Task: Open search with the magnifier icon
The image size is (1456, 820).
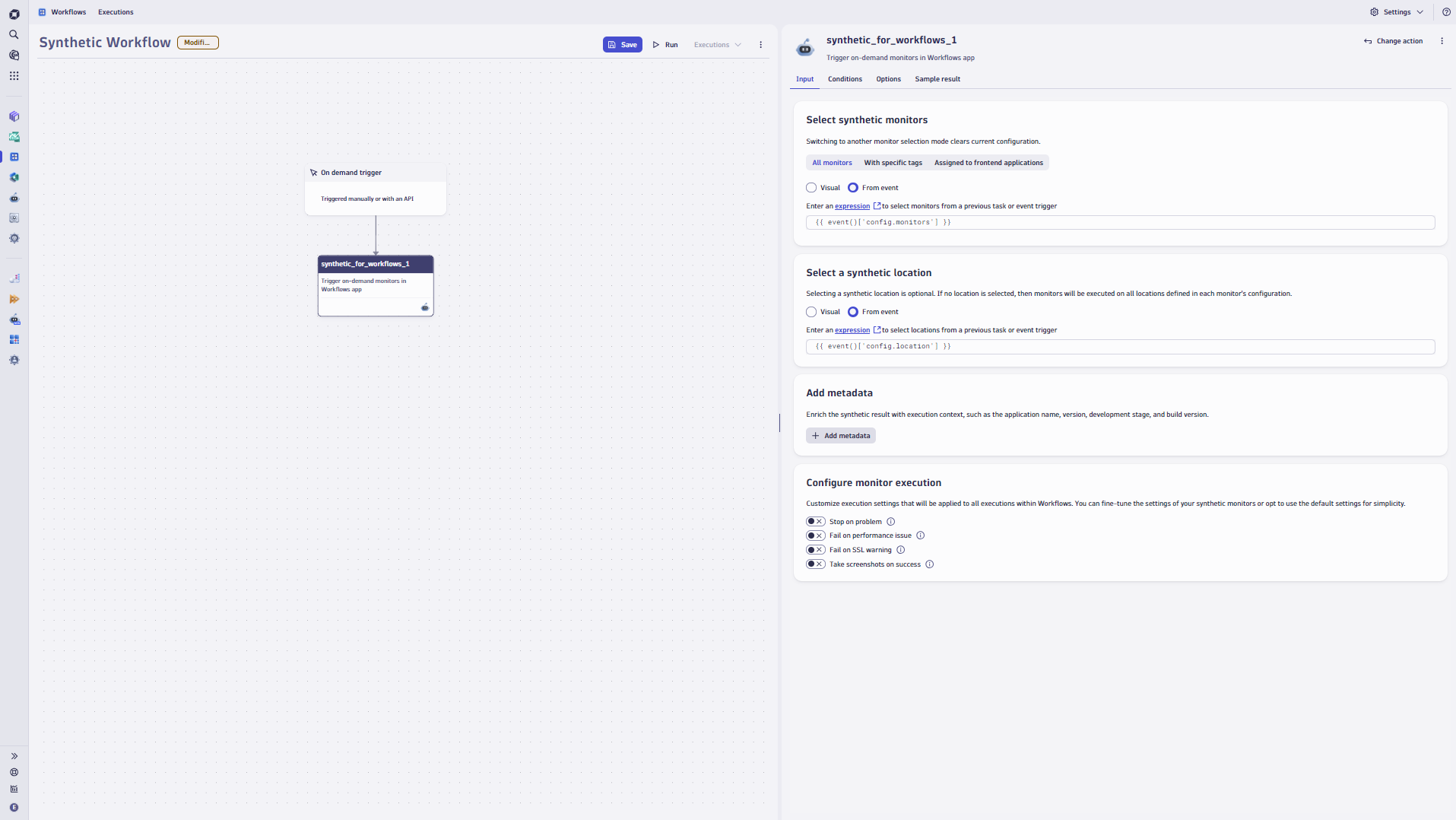Action: tap(14, 35)
